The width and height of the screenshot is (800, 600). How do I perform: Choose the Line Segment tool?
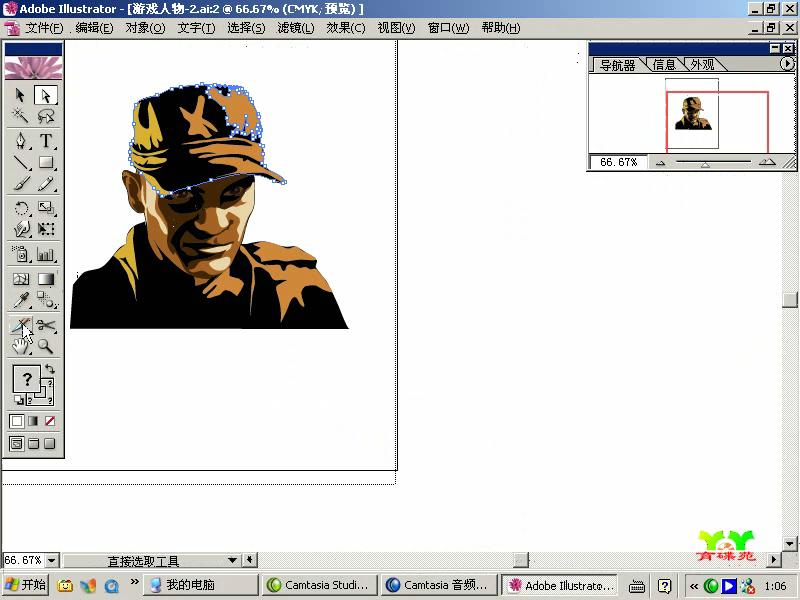pos(20,162)
